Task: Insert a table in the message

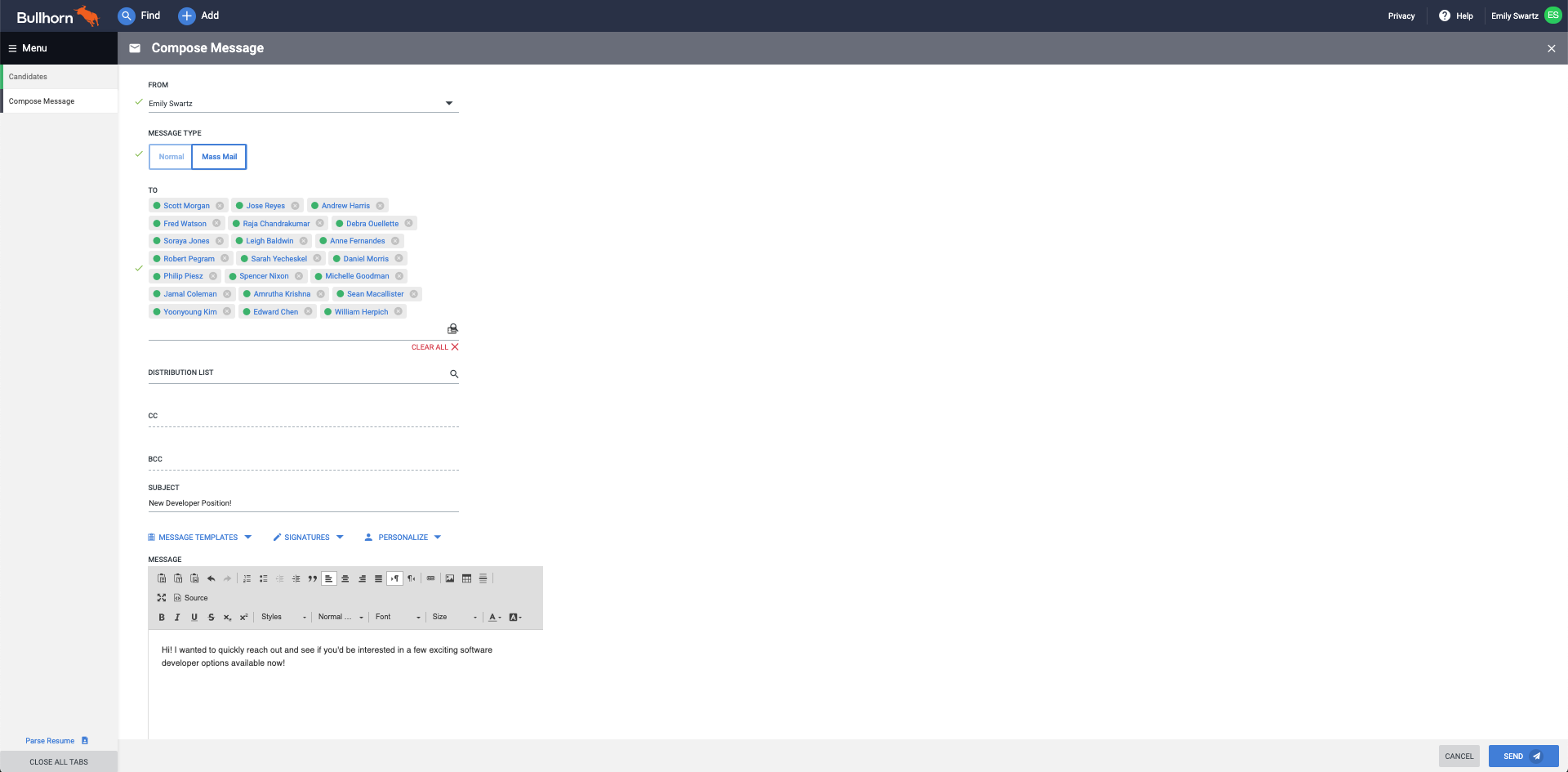Action: (x=466, y=578)
